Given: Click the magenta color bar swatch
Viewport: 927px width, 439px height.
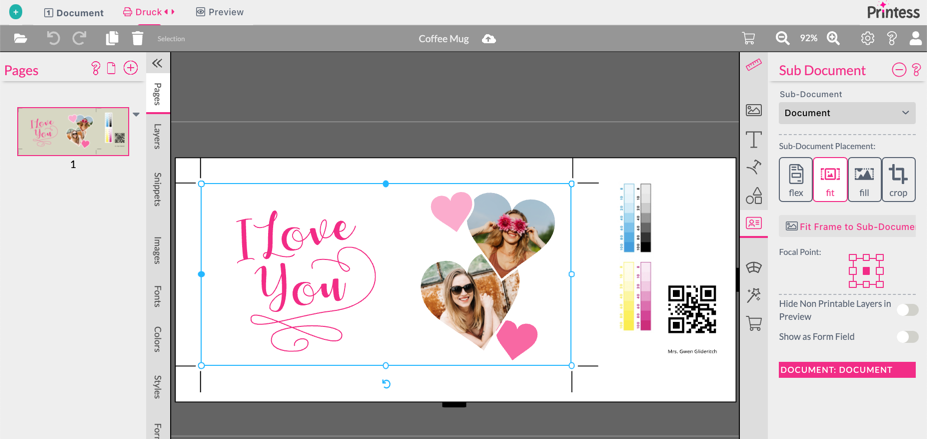Looking at the screenshot, I should point(646,296).
